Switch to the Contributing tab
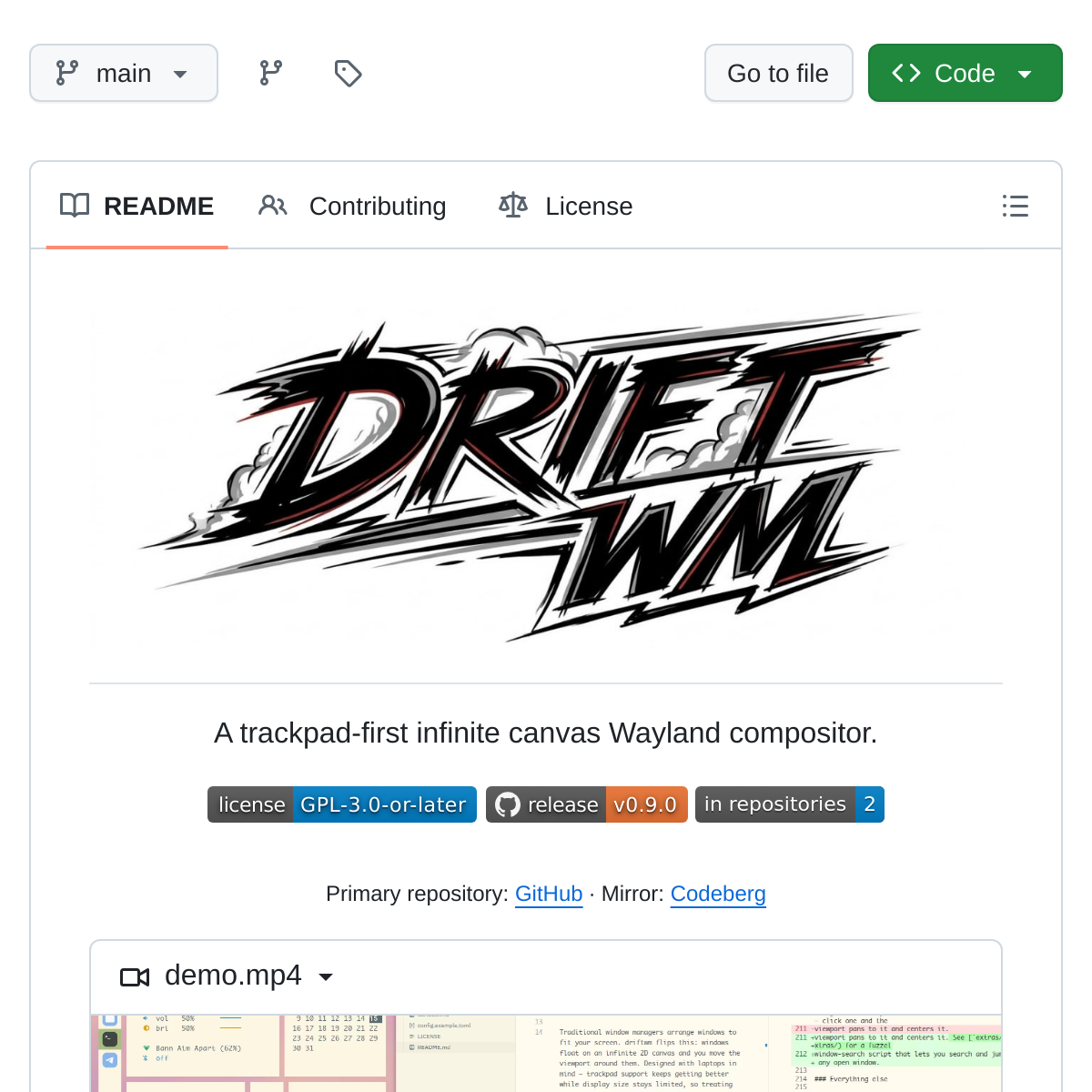The width and height of the screenshot is (1092, 1092). coord(353,207)
